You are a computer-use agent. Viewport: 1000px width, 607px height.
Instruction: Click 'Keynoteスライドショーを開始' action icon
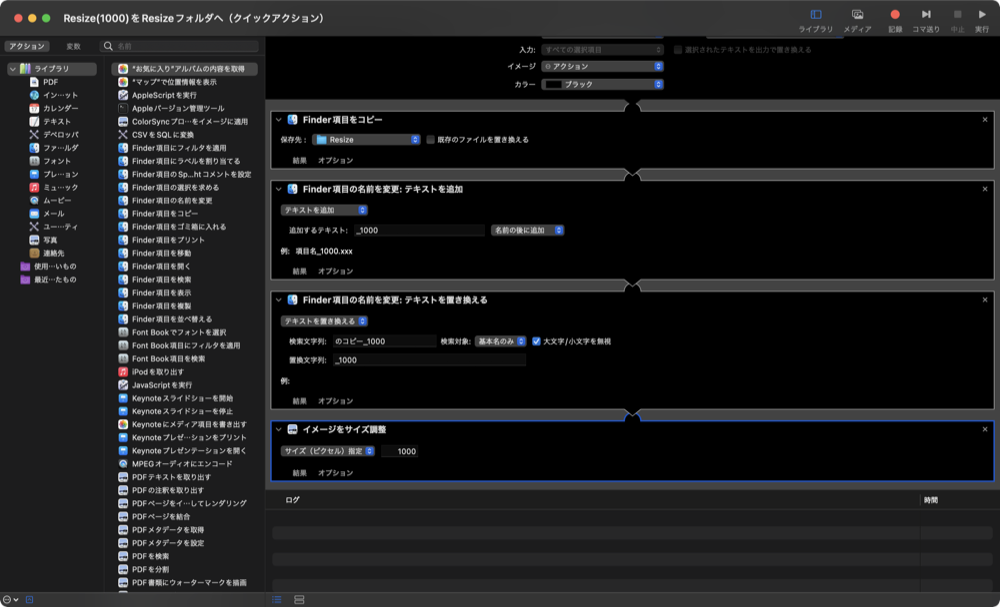pyautogui.click(x=123, y=398)
